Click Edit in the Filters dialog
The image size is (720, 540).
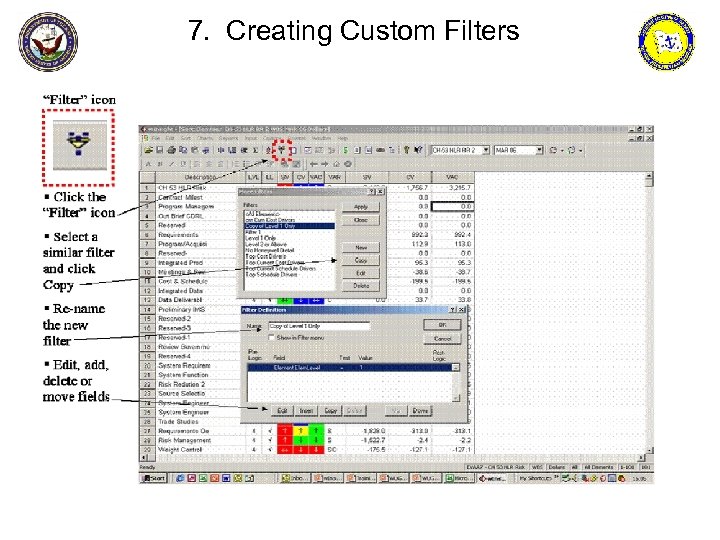[x=361, y=273]
